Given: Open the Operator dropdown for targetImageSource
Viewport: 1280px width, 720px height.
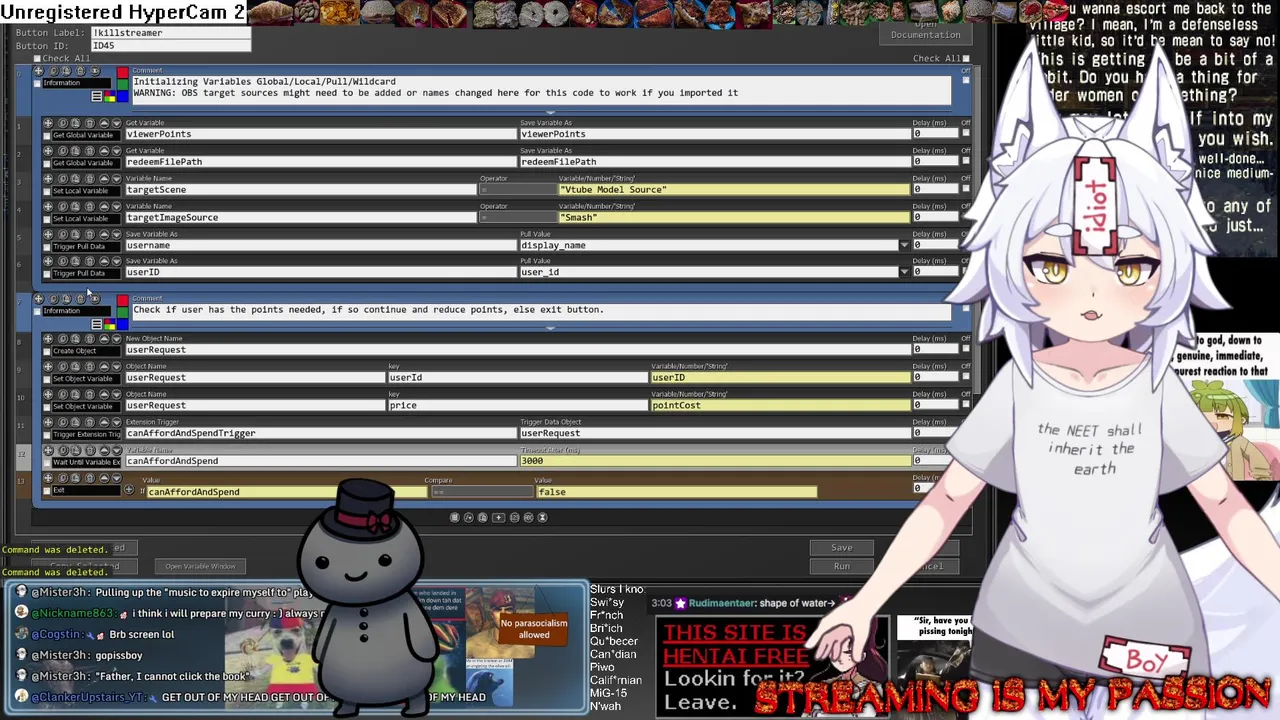Looking at the screenshot, I should click(x=517, y=217).
